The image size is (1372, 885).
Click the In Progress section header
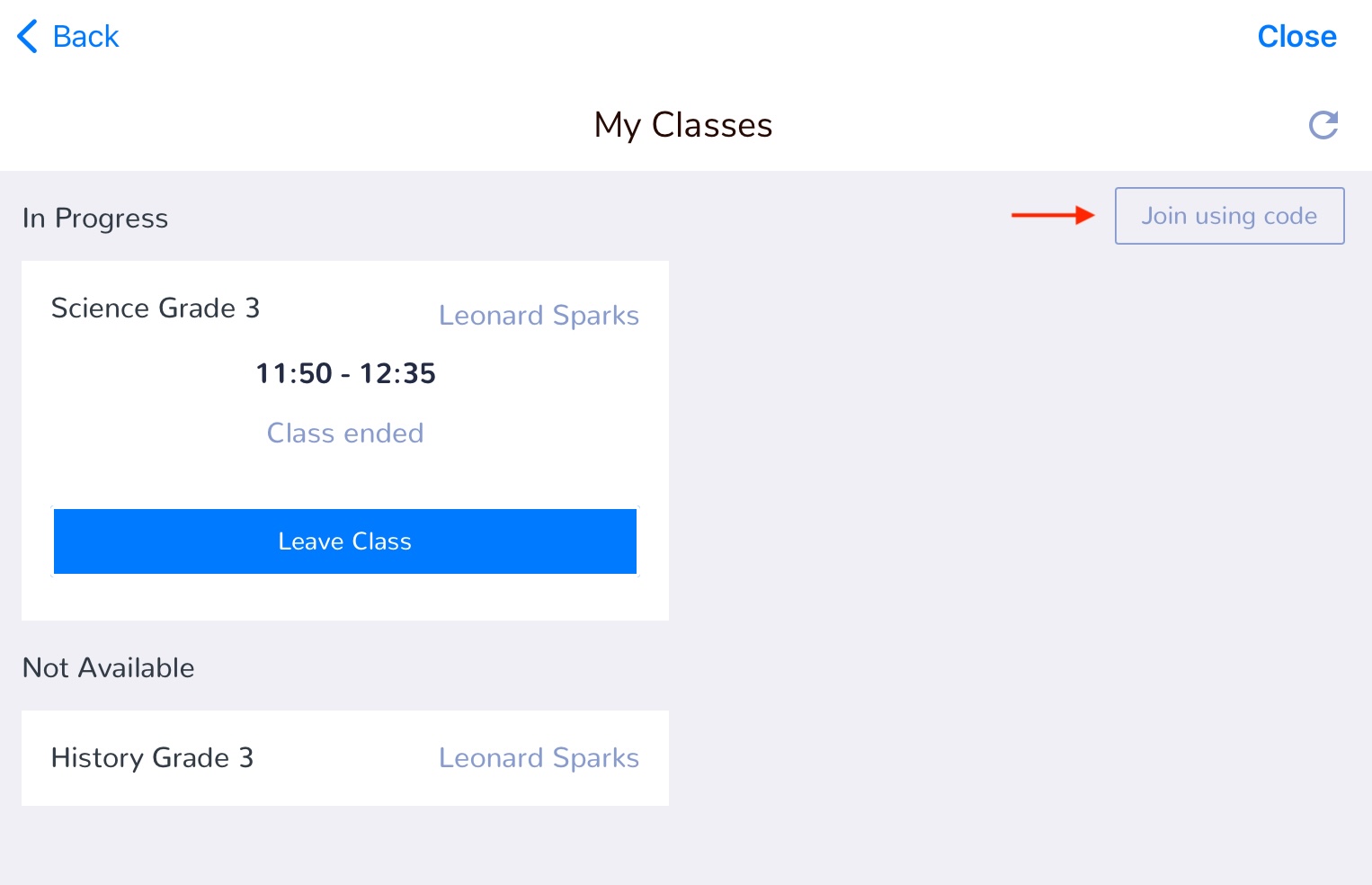coord(95,219)
